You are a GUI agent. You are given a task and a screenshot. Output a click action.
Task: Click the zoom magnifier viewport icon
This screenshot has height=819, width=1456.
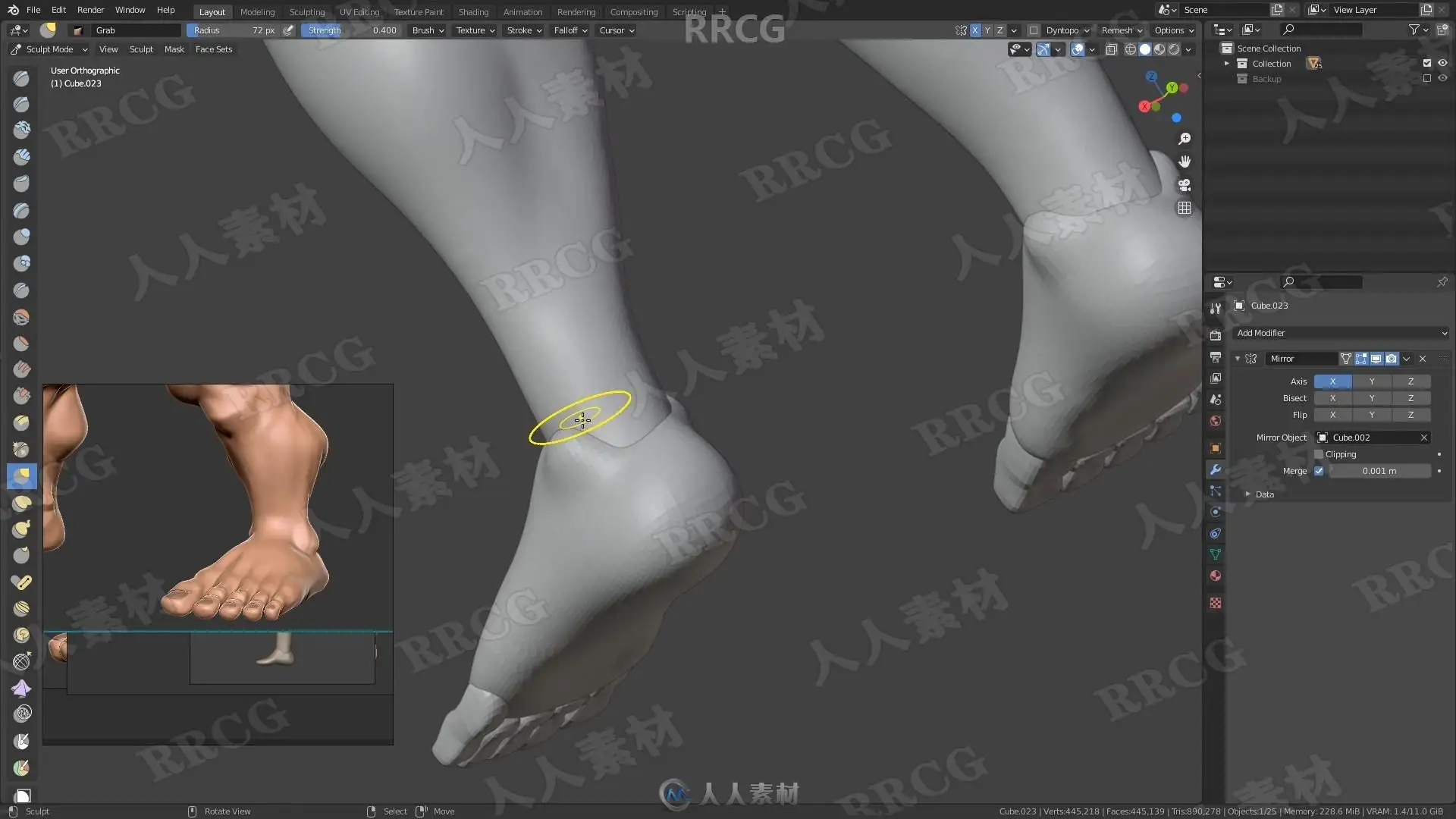1184,139
